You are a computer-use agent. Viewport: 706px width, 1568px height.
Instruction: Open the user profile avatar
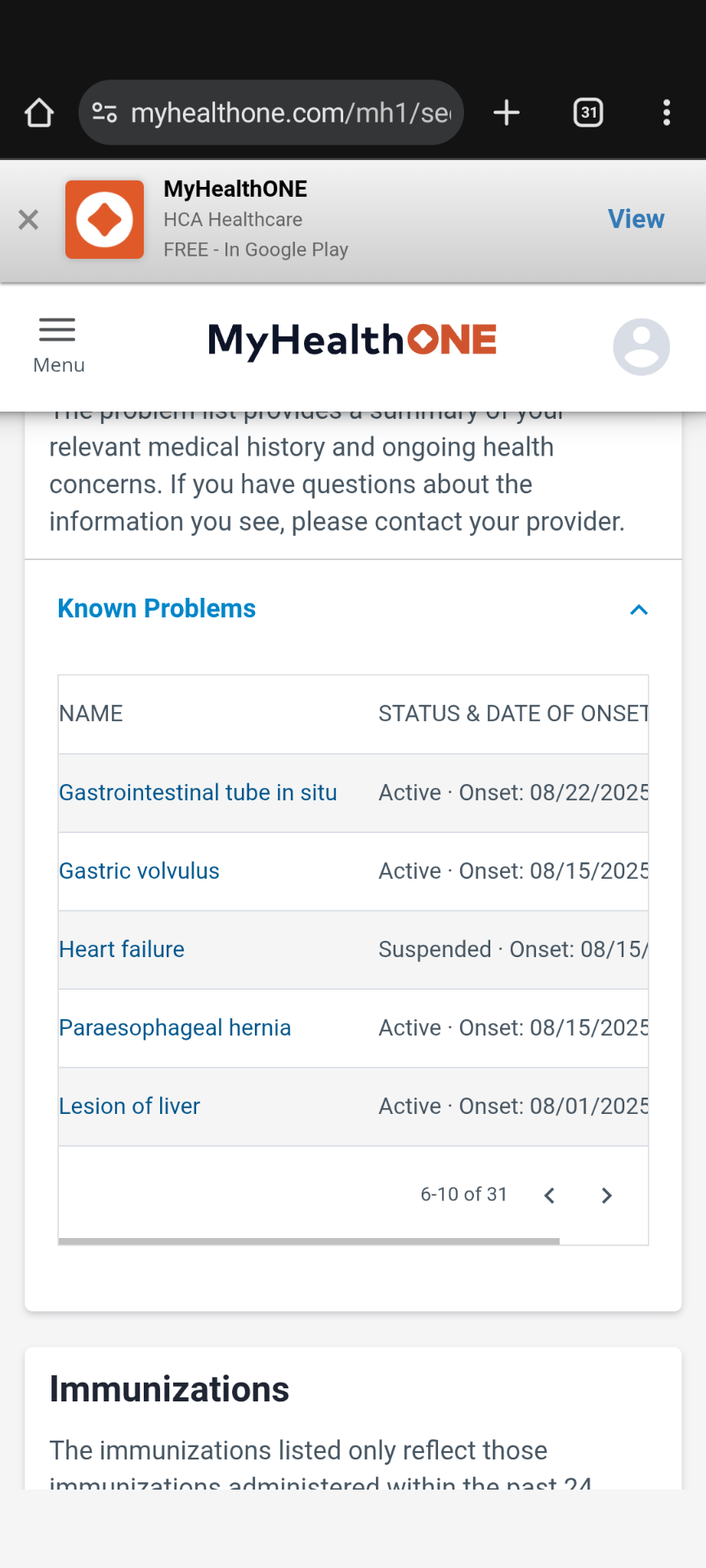(x=641, y=346)
